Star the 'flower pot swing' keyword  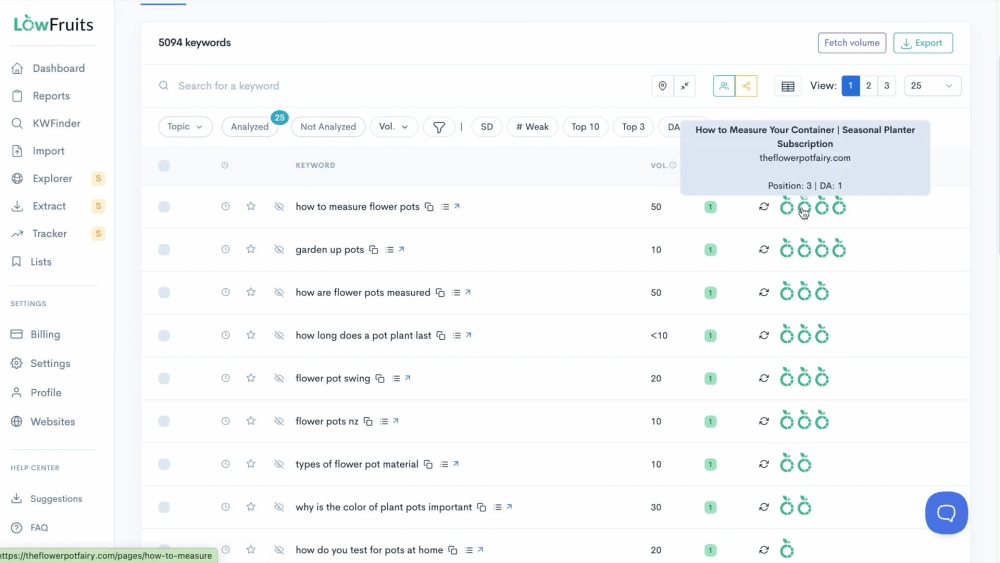[251, 377]
